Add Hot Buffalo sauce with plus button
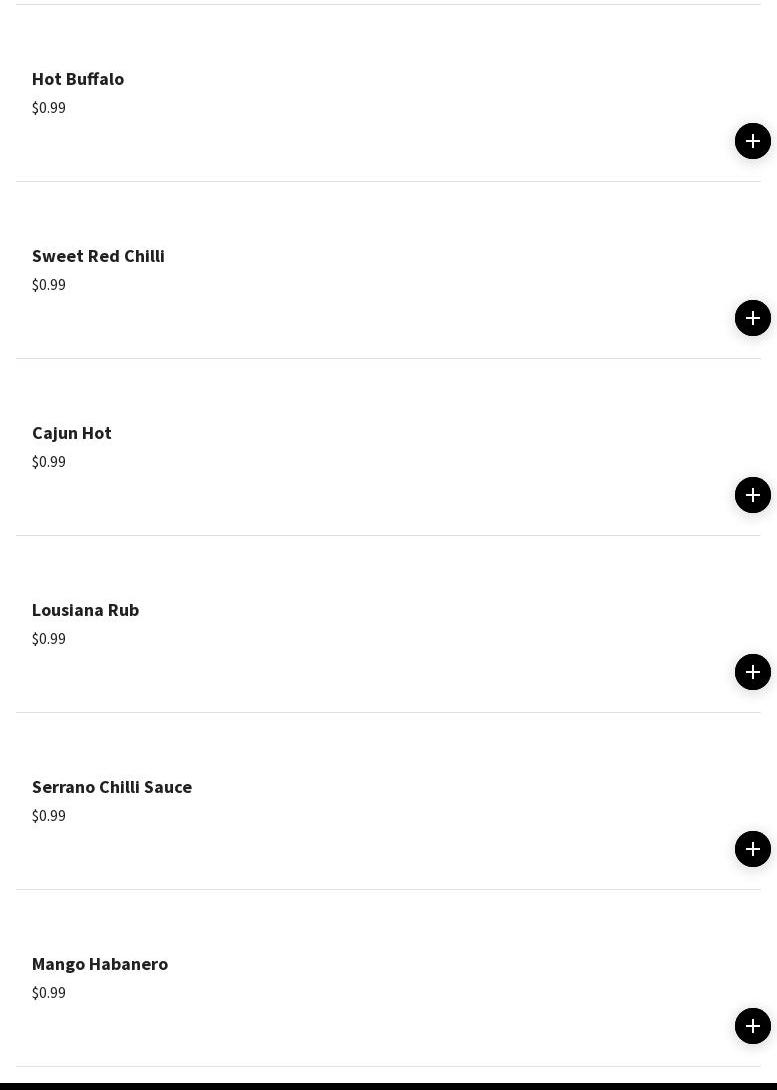 click(753, 141)
